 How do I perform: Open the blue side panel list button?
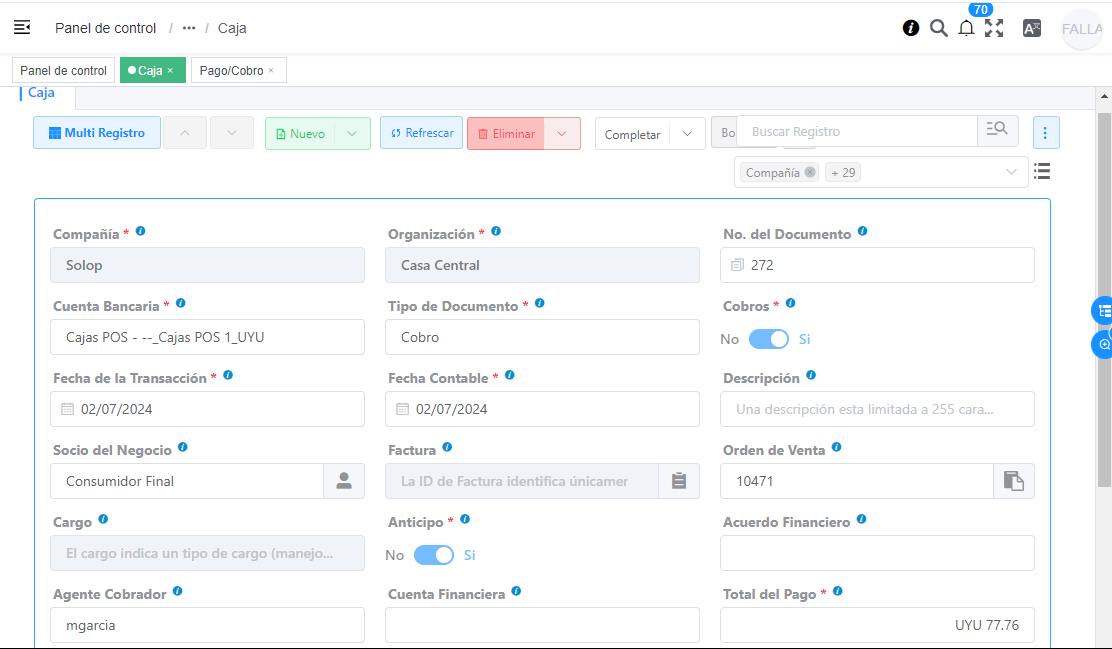click(1103, 311)
